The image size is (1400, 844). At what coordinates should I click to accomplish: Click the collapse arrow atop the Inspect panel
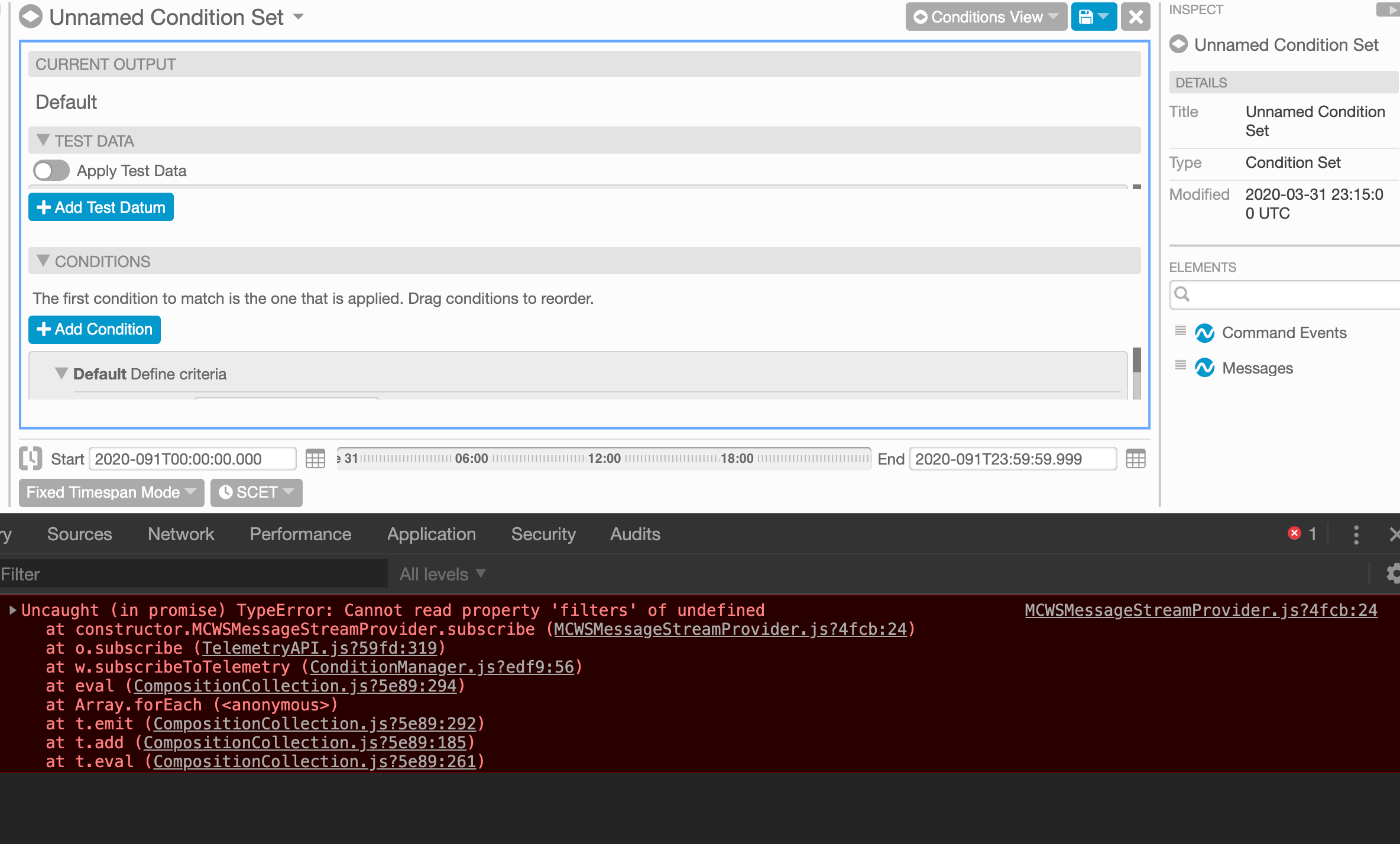pyautogui.click(x=1391, y=9)
